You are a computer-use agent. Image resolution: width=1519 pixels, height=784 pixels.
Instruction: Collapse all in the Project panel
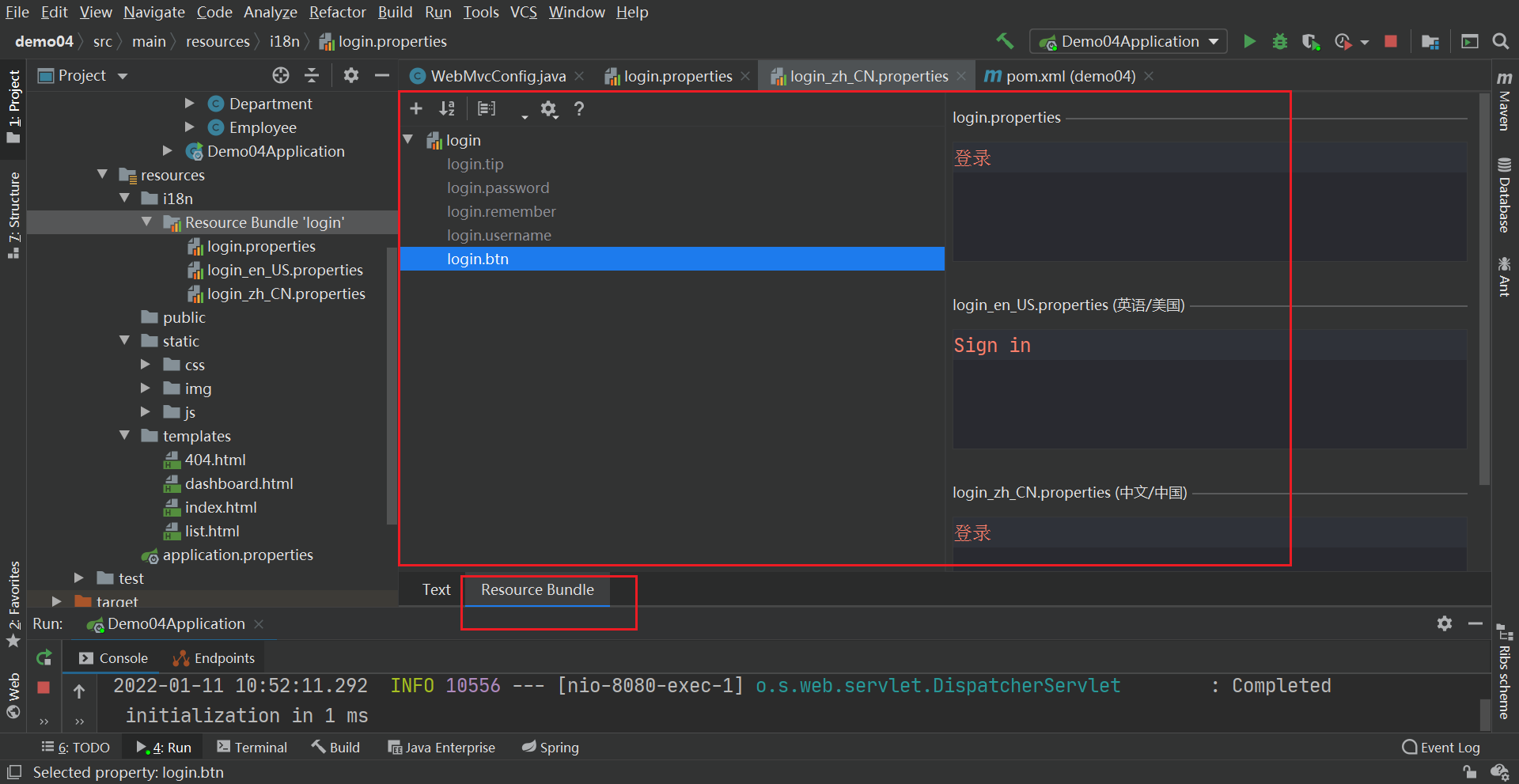coord(312,75)
